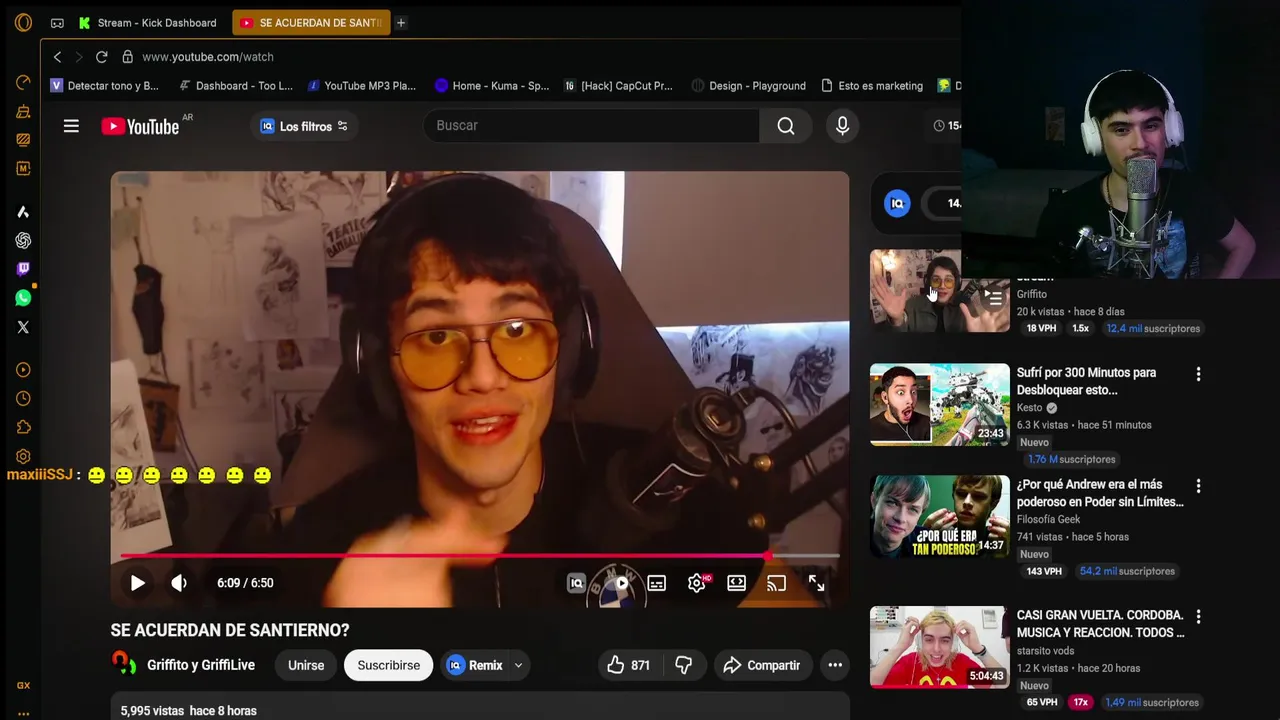
Task: Open Design - Playground bookmark
Action: 748,86
